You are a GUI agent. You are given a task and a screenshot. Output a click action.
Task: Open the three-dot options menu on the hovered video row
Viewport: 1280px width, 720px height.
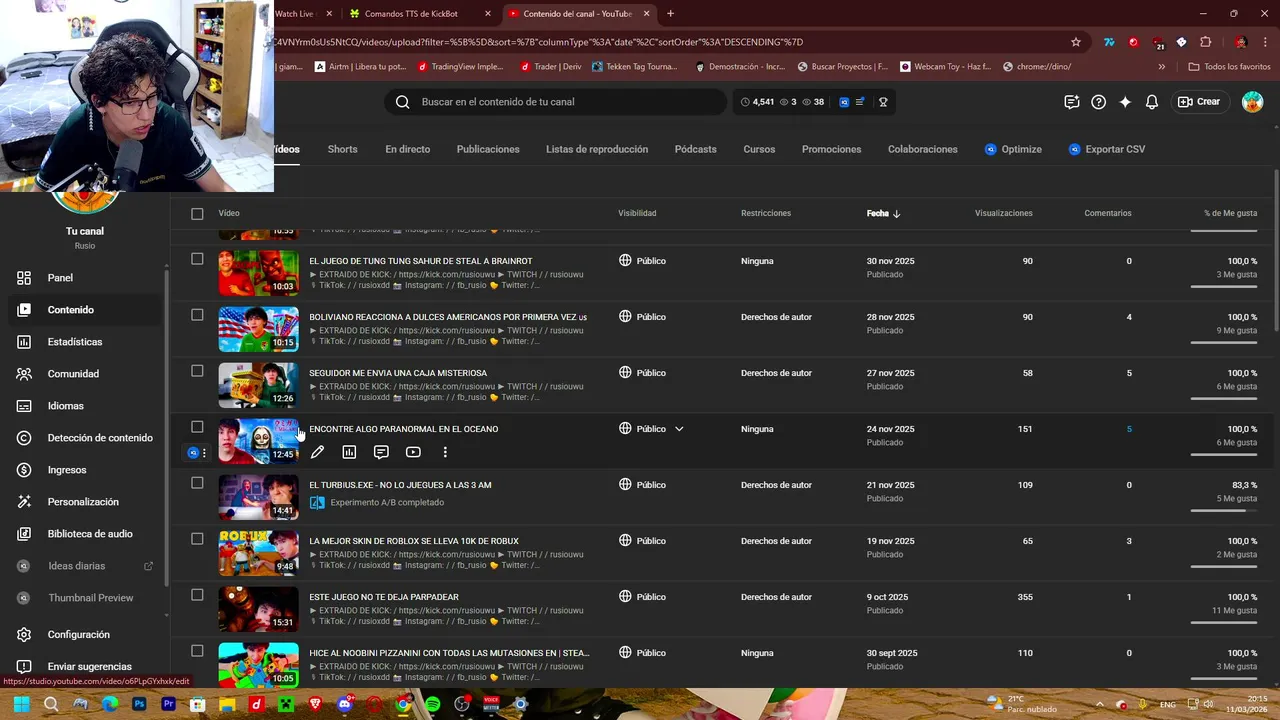(445, 452)
